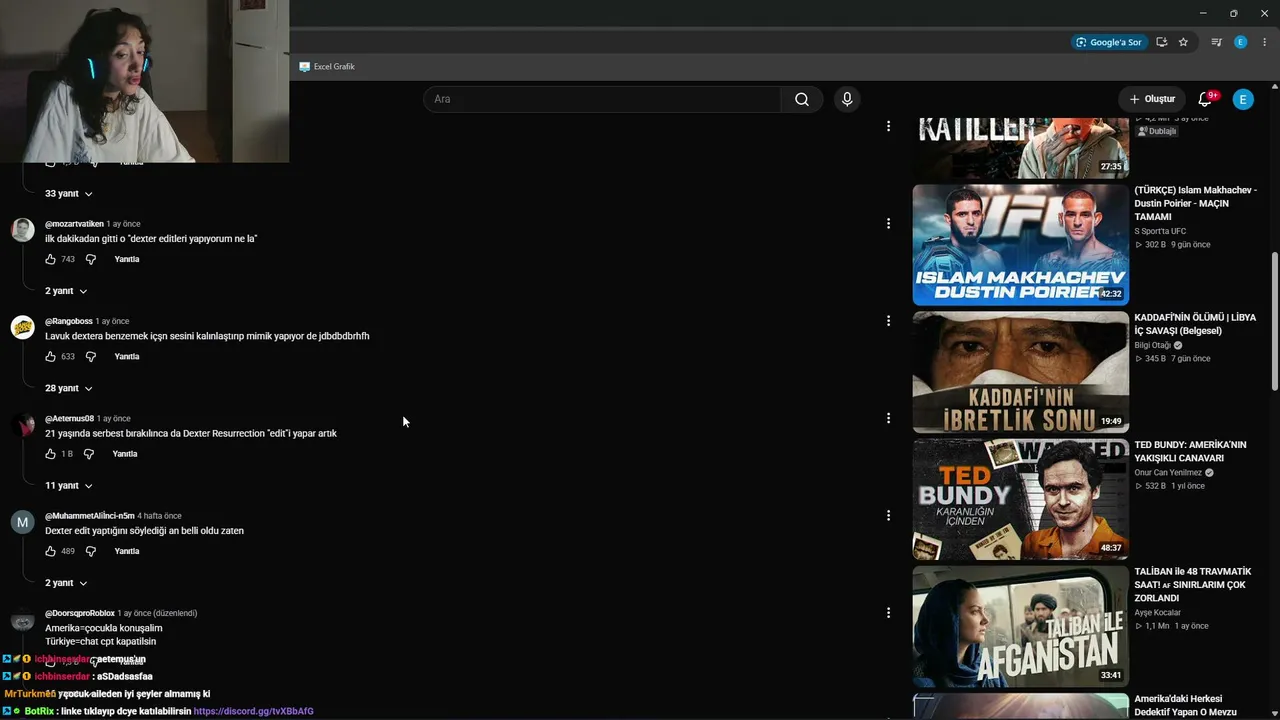Expand the 33 yanıt replies
The height and width of the screenshot is (720, 1280).
coord(69,193)
